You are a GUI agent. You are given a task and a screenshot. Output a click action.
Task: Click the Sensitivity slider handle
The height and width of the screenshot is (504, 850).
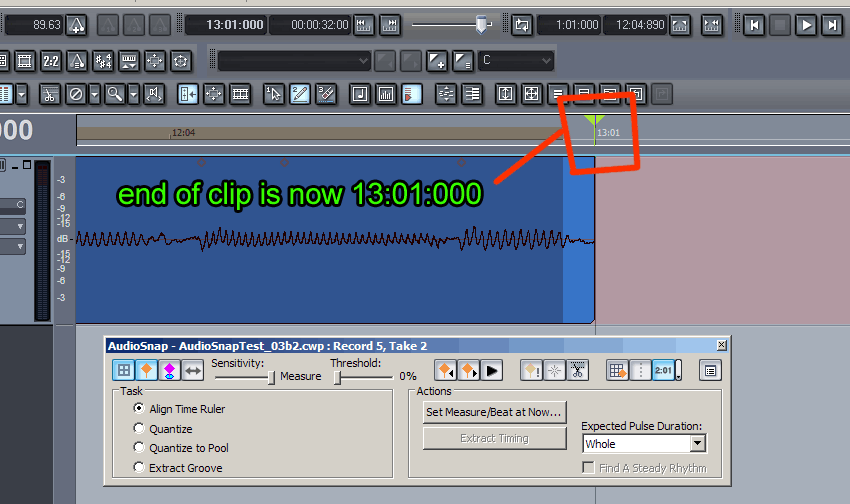tap(271, 377)
